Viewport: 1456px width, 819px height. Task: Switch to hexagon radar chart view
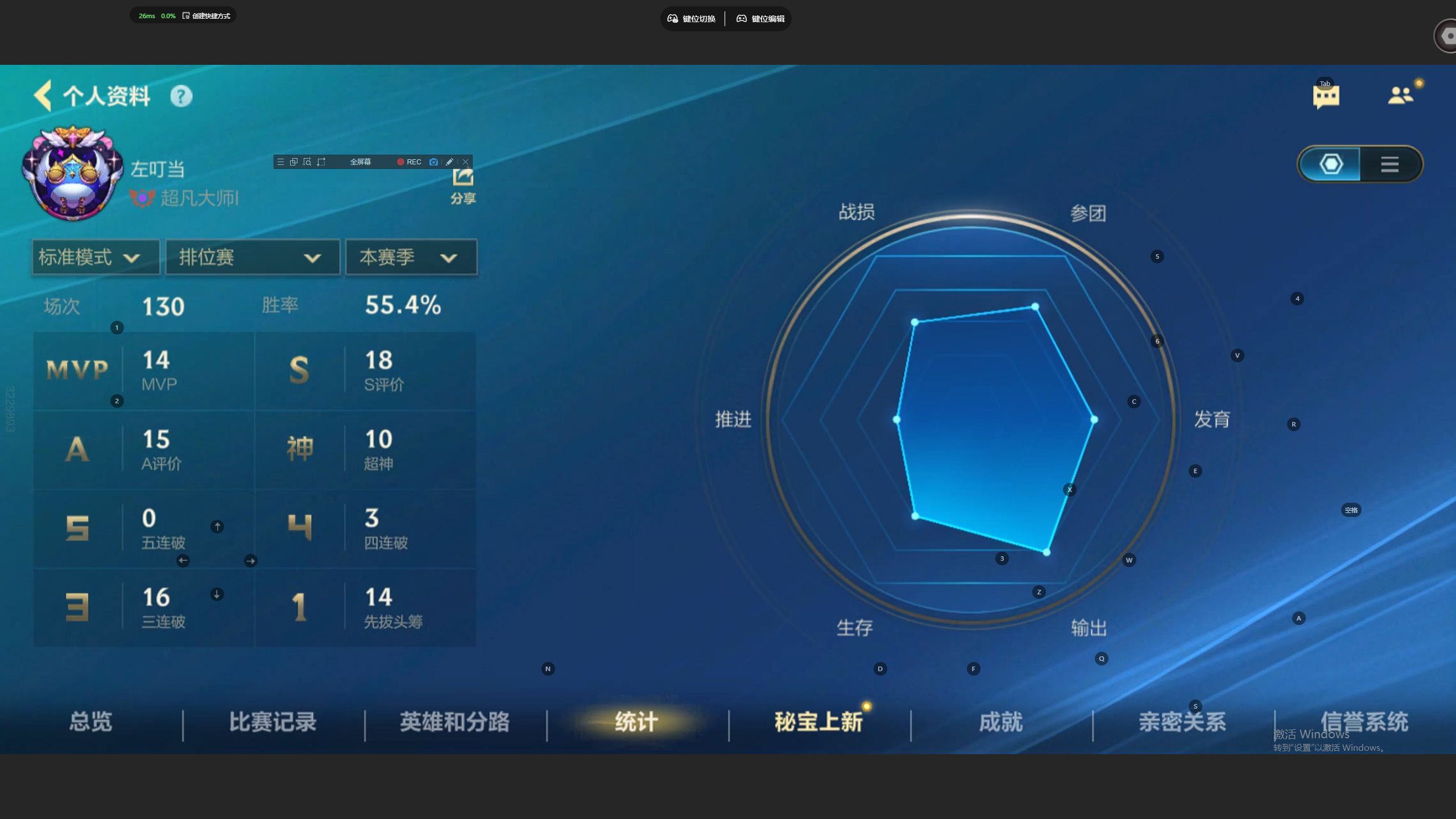coord(1330,164)
